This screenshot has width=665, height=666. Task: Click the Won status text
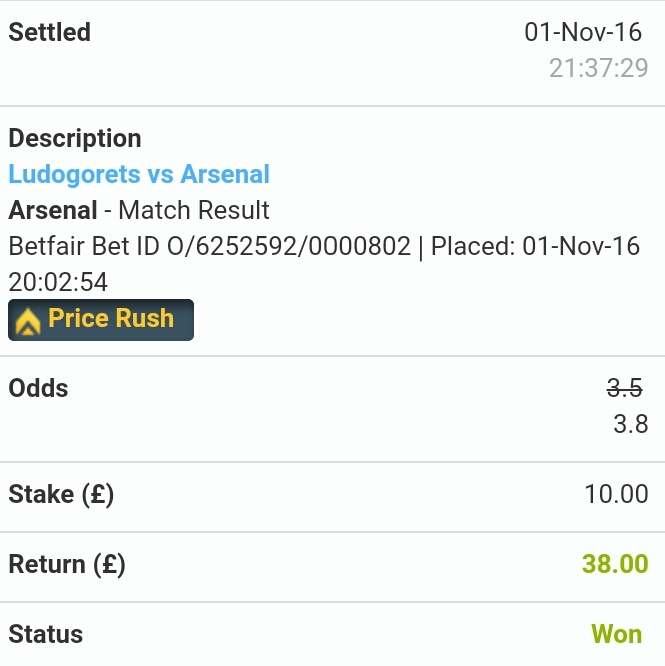point(616,635)
